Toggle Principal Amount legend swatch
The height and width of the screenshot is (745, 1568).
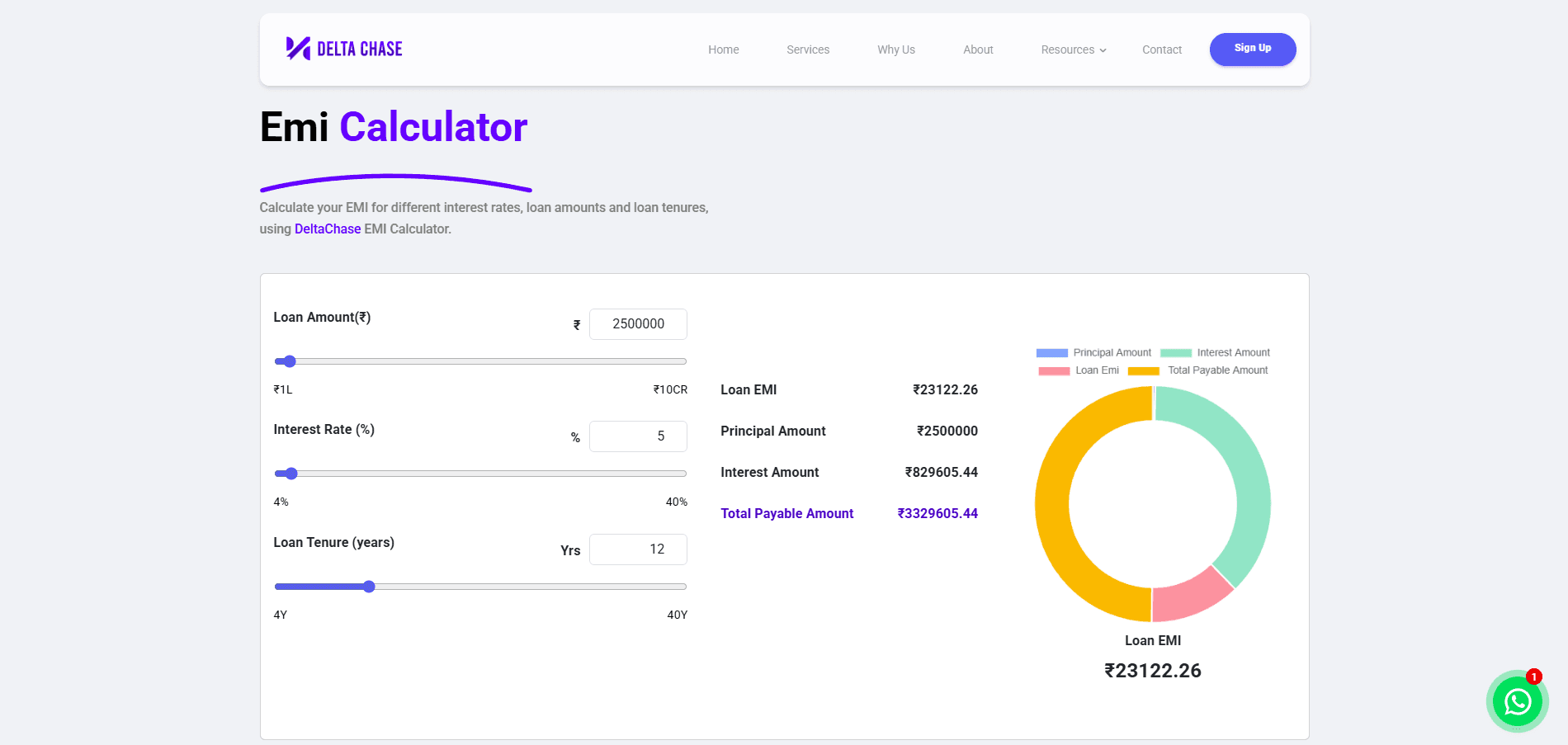(x=1052, y=353)
